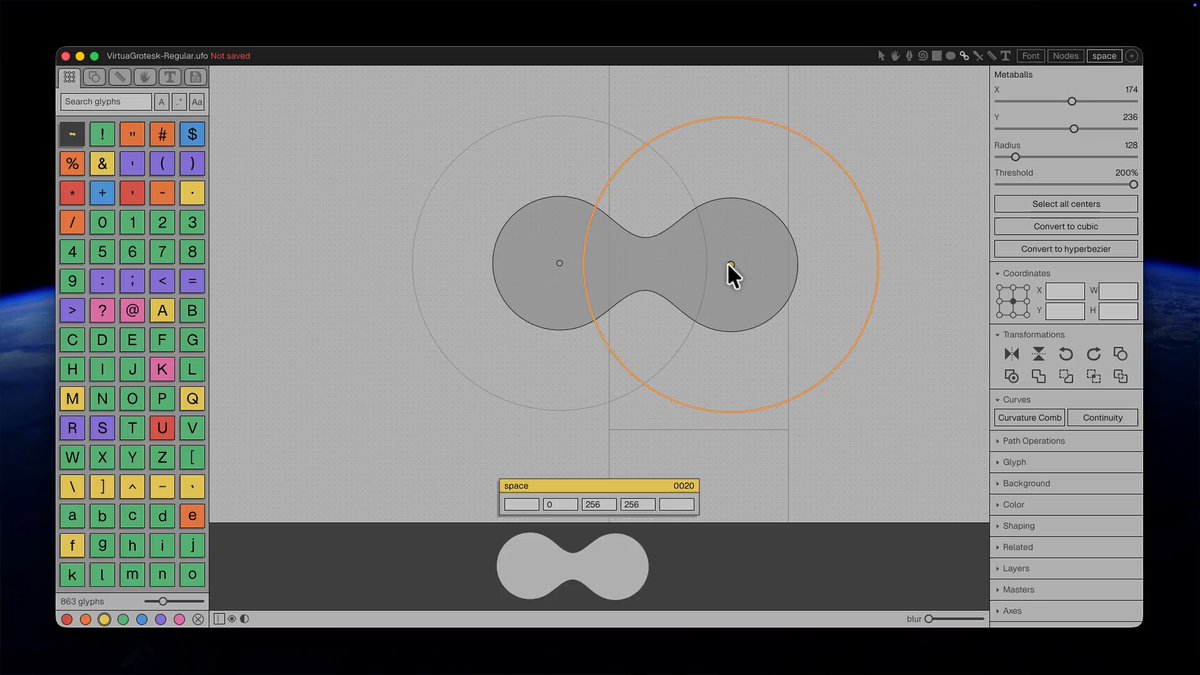Viewport: 1200px width, 675px height.
Task: Activate the metaballs tool in the top toolbar
Action: click(964, 56)
